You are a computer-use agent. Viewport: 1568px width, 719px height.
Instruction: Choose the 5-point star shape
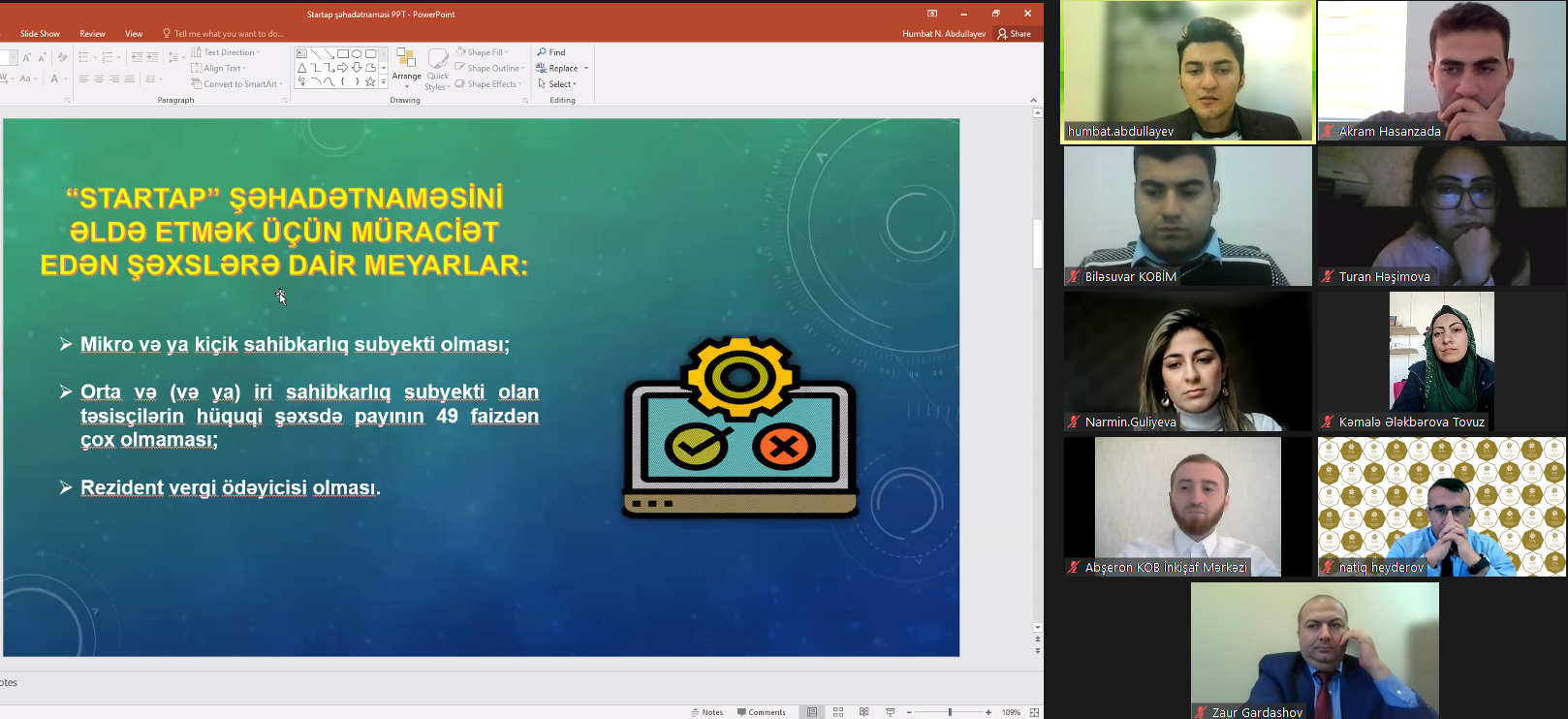click(370, 81)
